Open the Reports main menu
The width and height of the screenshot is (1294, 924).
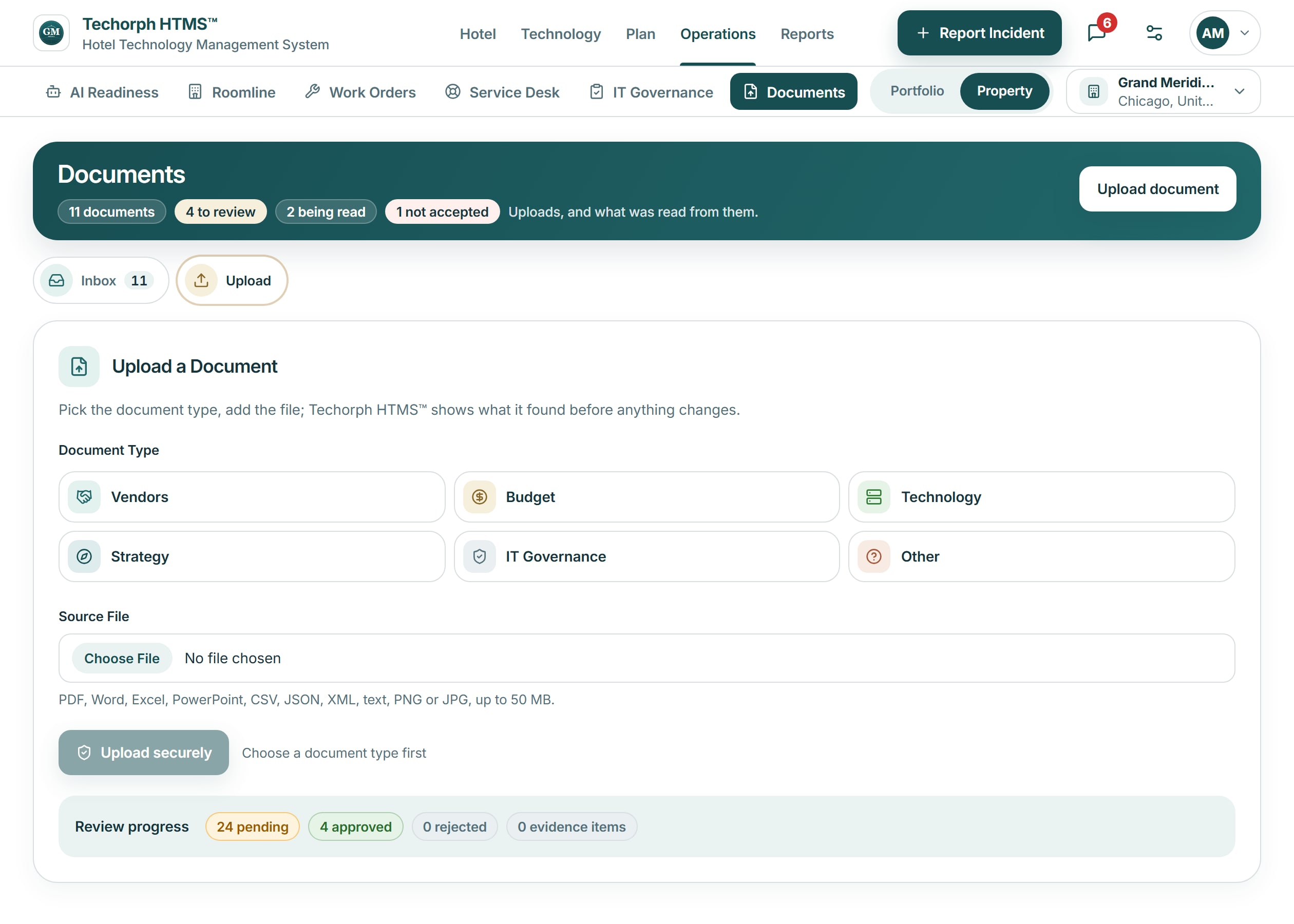[807, 33]
